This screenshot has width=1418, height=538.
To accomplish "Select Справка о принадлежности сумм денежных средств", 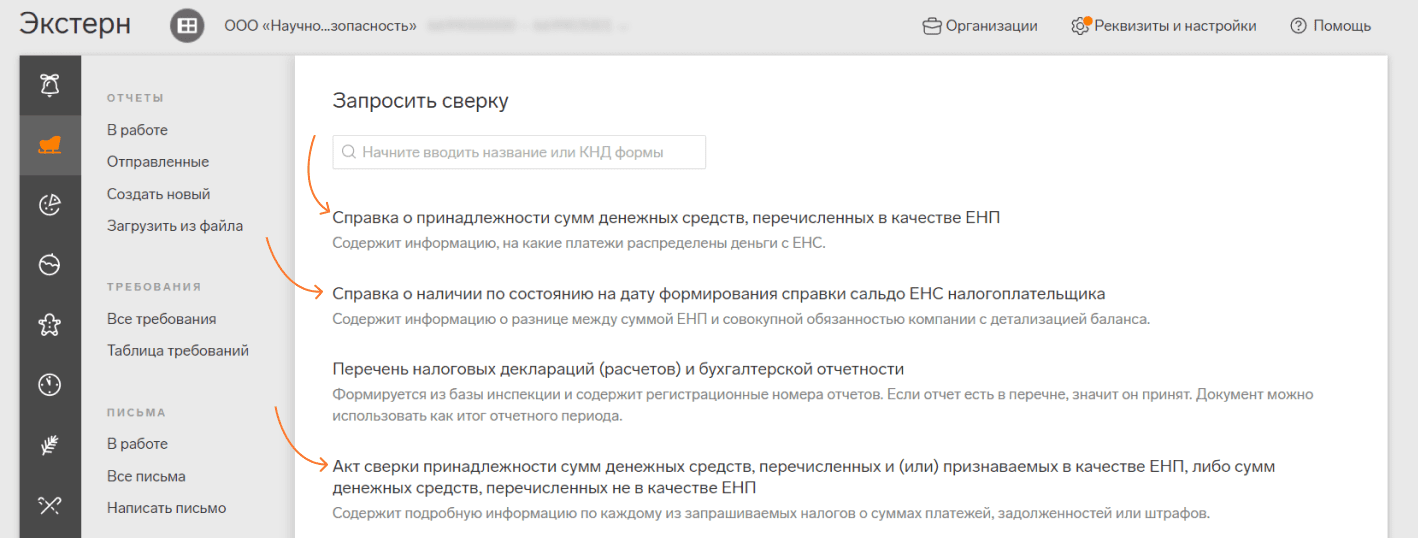I will click(x=666, y=217).
